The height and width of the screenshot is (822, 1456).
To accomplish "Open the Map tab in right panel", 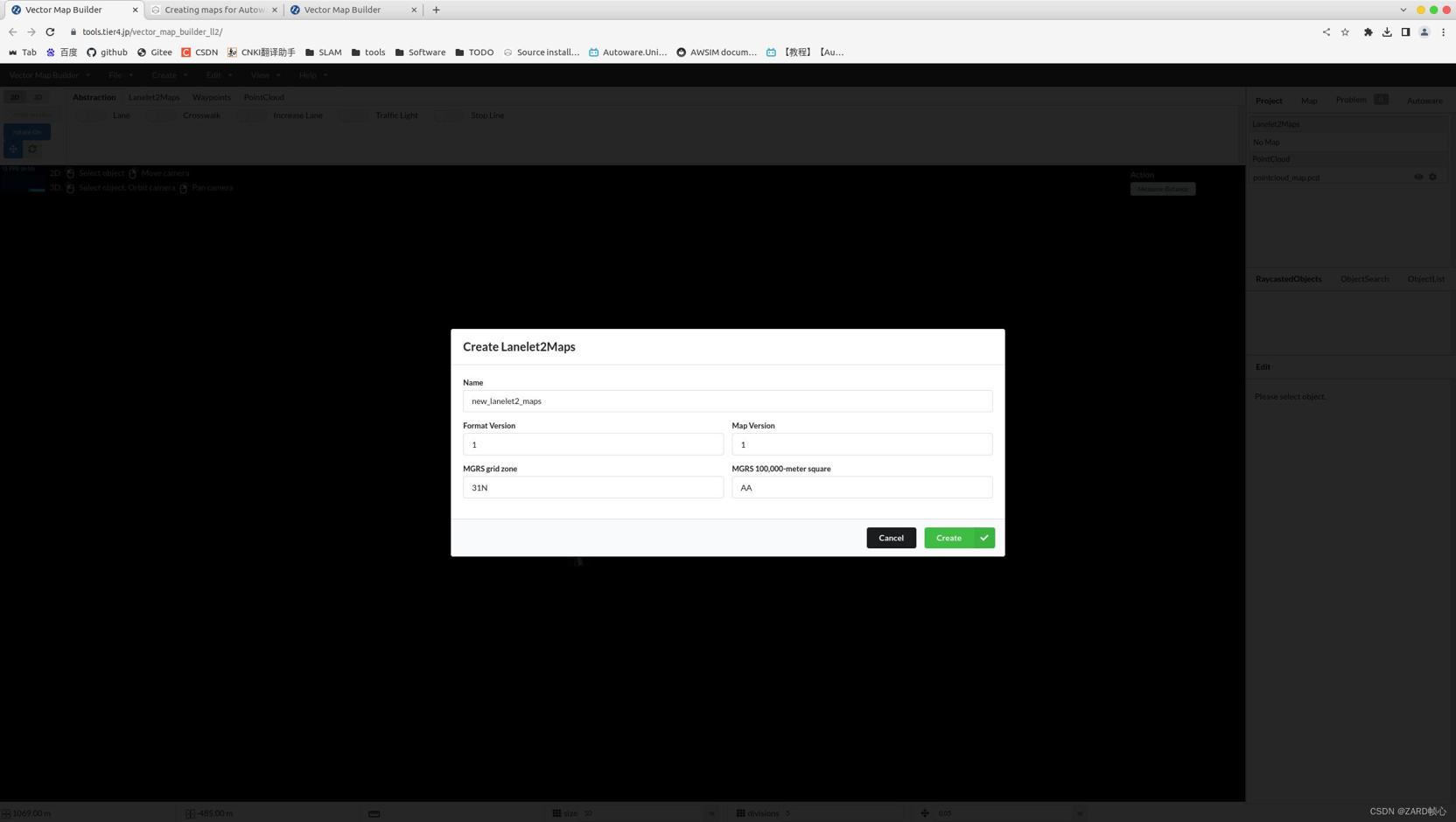I will [x=1308, y=101].
